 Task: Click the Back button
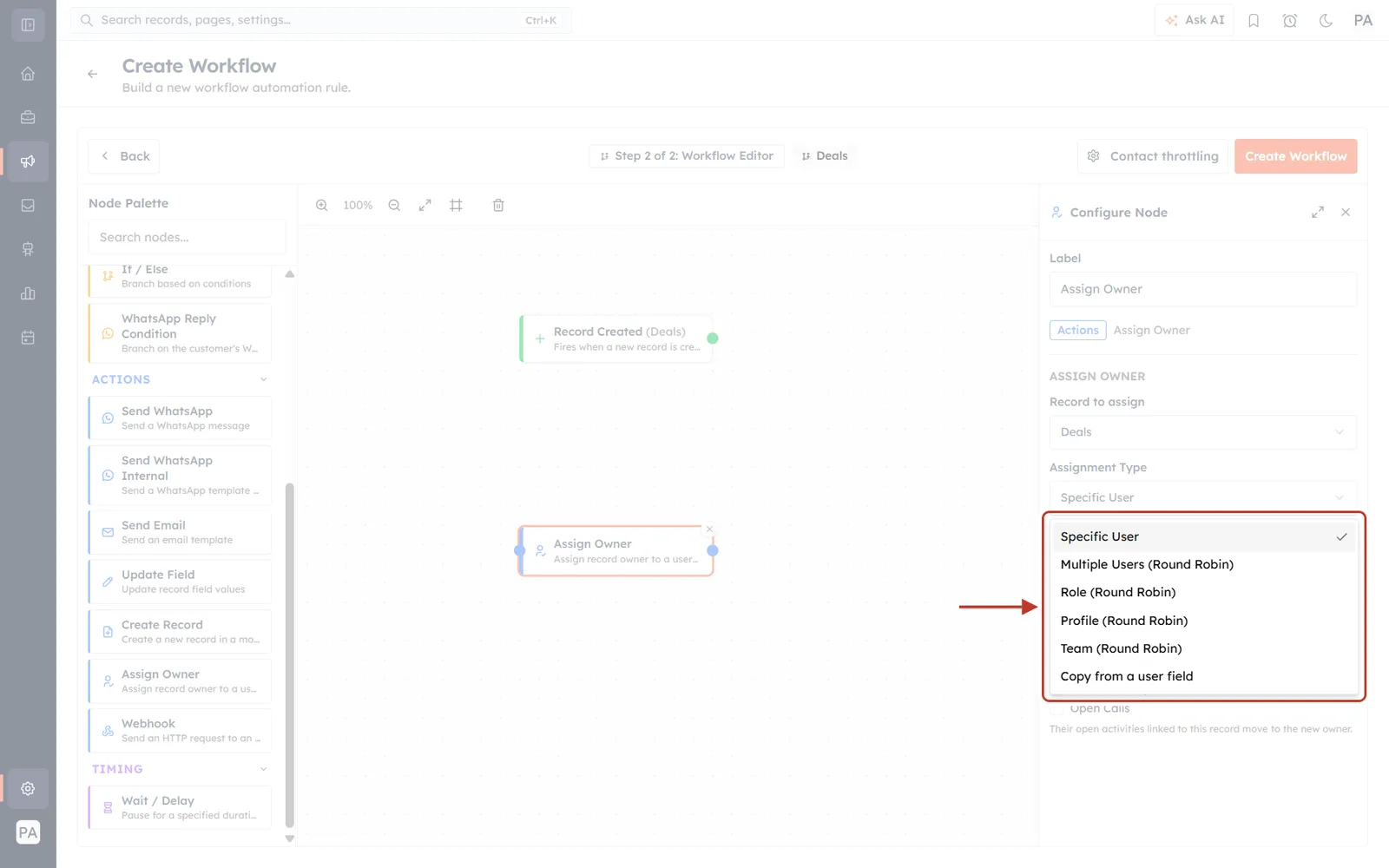pyautogui.click(x=124, y=156)
